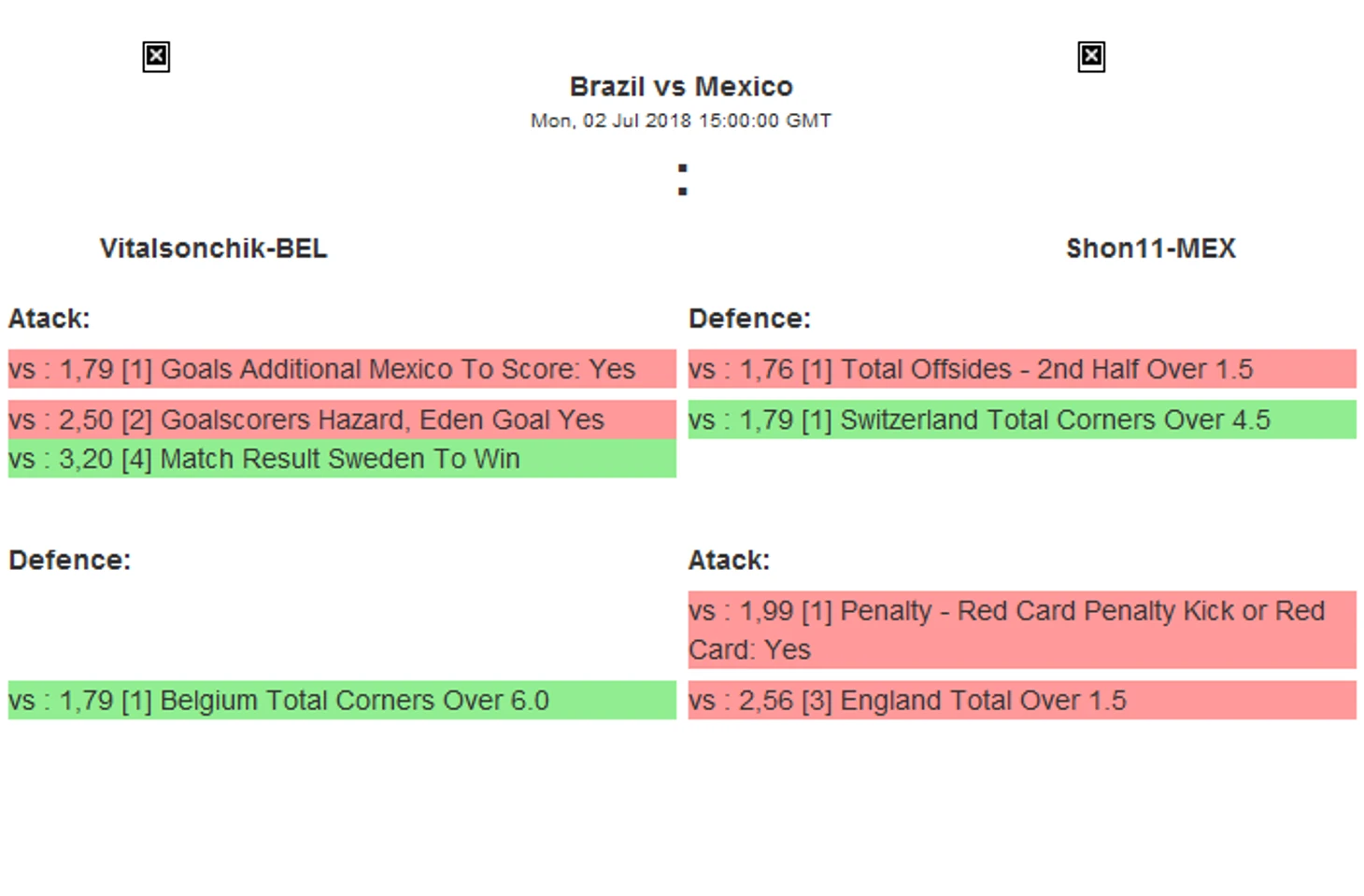Select the Hazard, Eden Goal Yes bet row
The width and height of the screenshot is (1364, 896).
(x=341, y=420)
